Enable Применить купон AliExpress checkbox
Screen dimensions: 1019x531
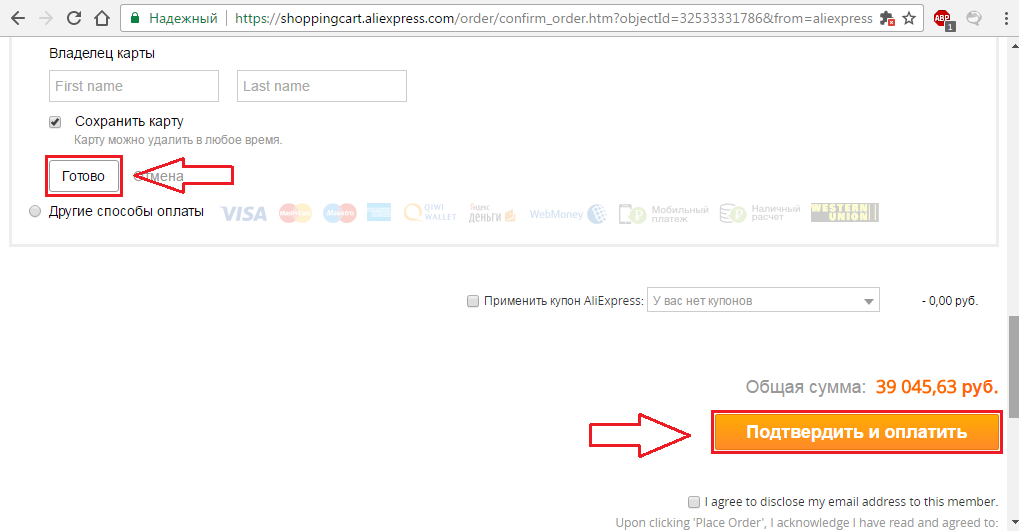[472, 301]
